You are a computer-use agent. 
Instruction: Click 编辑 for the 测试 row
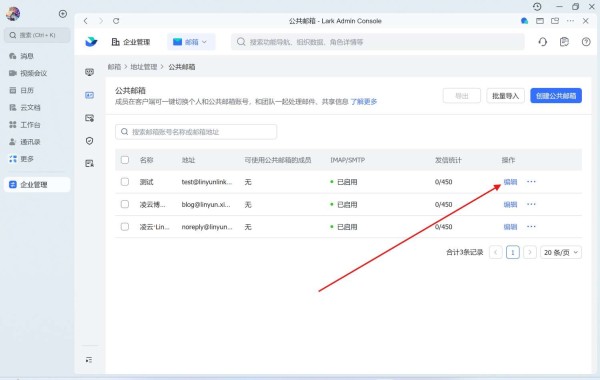510,182
